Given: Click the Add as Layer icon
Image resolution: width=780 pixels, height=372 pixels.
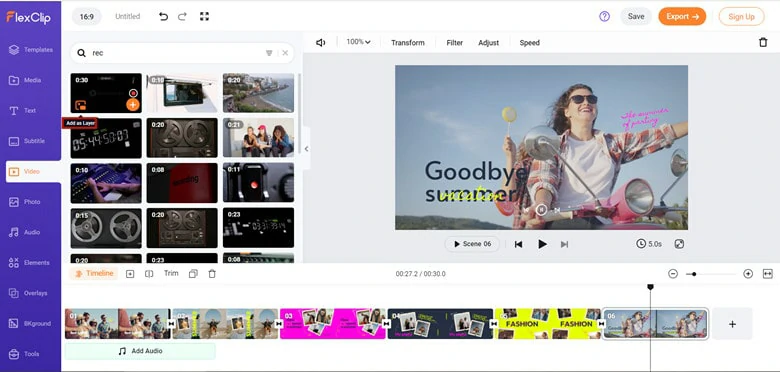Looking at the screenshot, I should click(x=81, y=105).
